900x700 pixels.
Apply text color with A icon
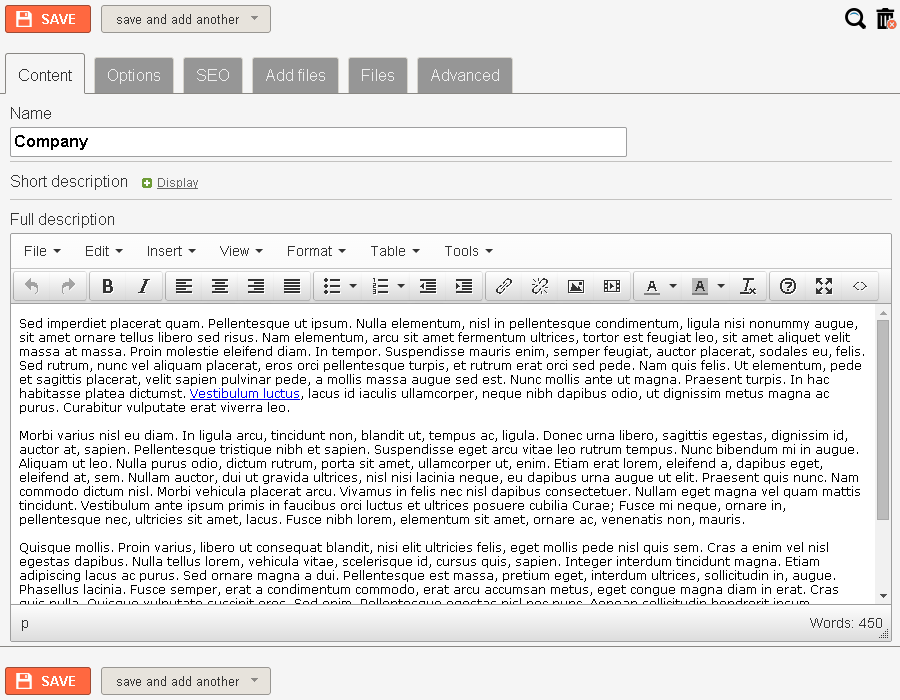click(651, 286)
